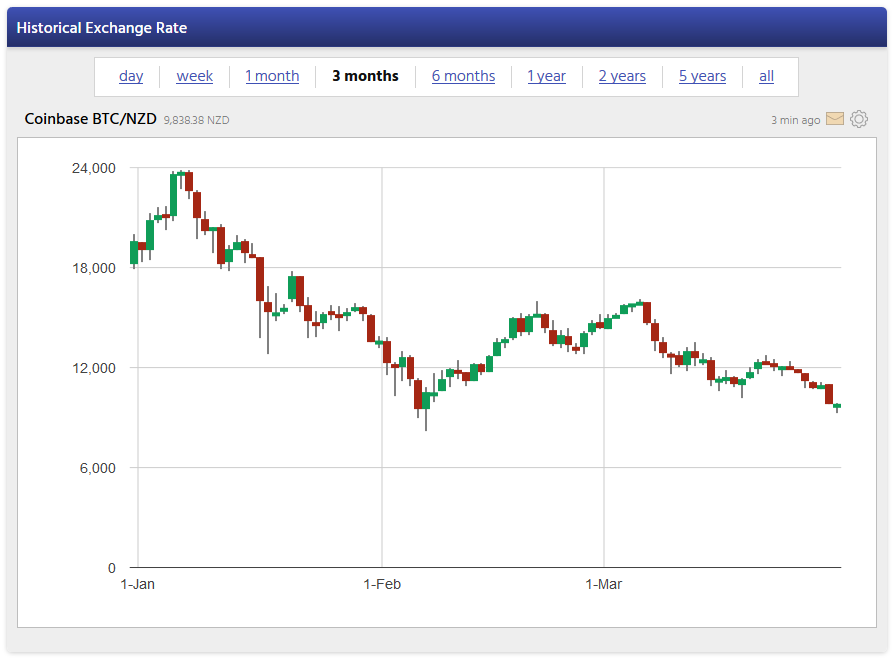View the 5 years chart
This screenshot has width=894, height=659.
coord(702,76)
